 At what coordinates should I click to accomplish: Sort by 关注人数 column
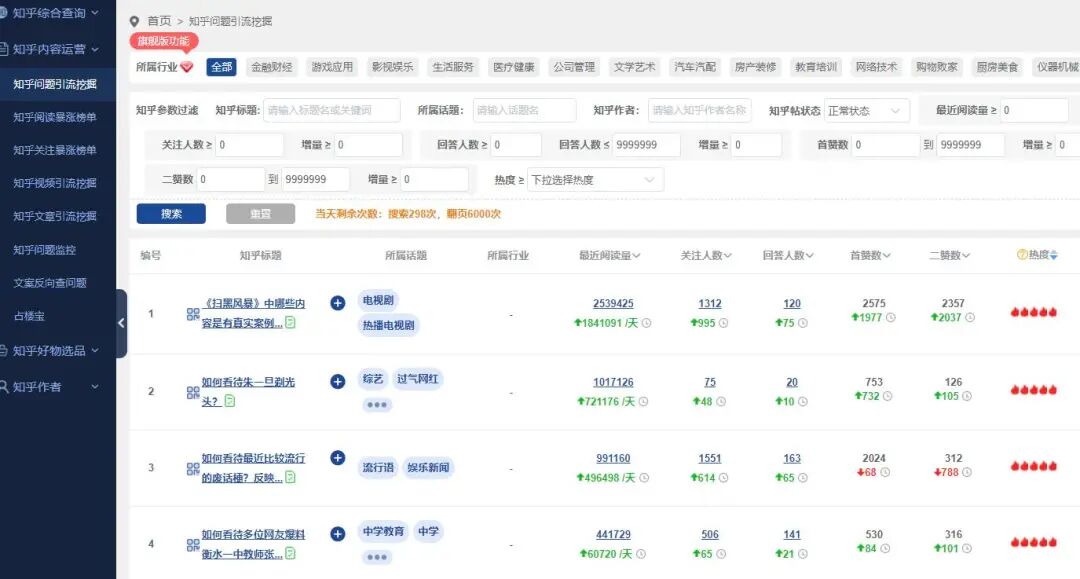(x=706, y=255)
